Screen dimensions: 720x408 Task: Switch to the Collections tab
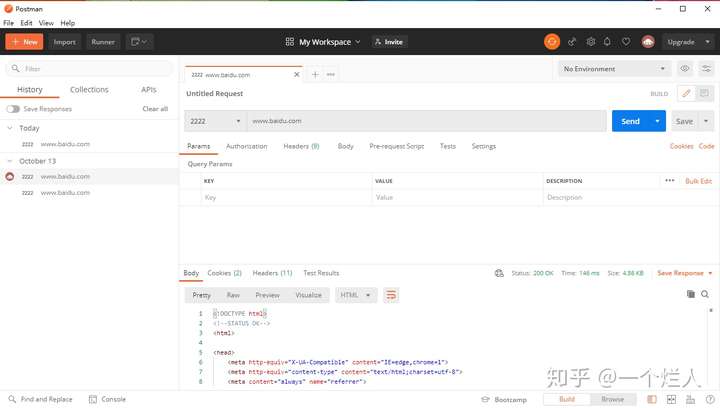[x=89, y=89]
